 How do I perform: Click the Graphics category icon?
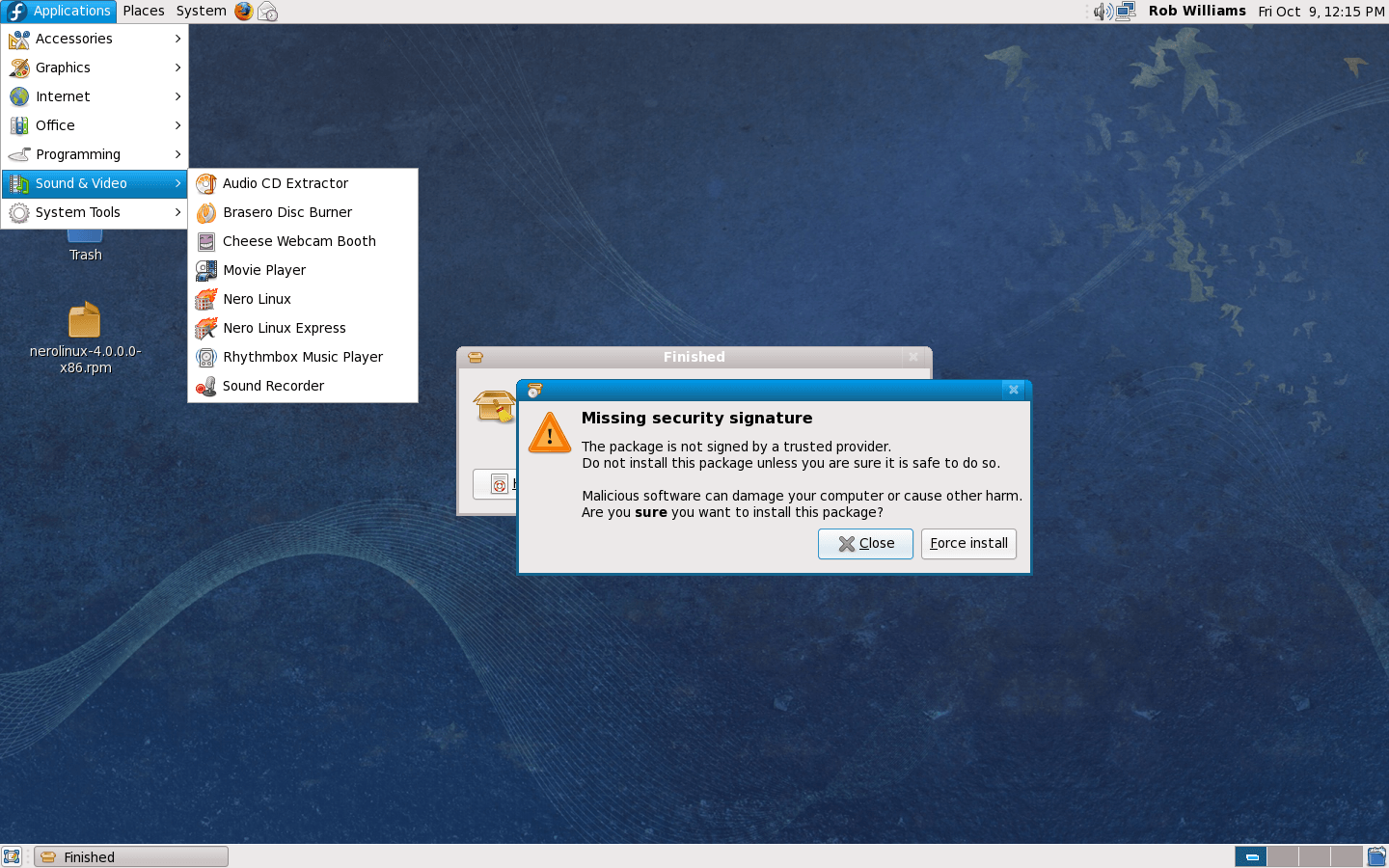pyautogui.click(x=19, y=68)
